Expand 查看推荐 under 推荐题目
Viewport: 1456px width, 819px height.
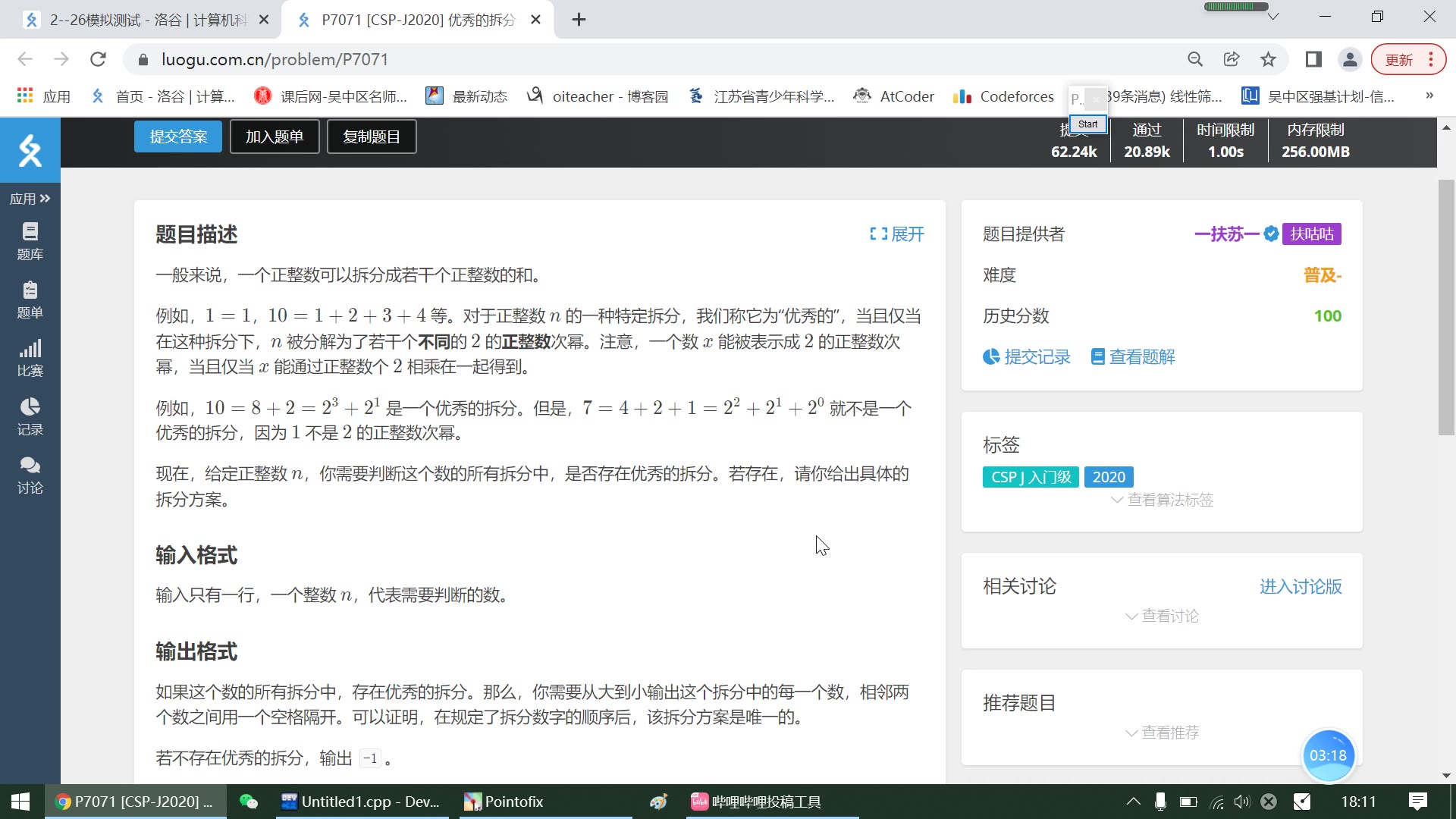tap(1161, 733)
